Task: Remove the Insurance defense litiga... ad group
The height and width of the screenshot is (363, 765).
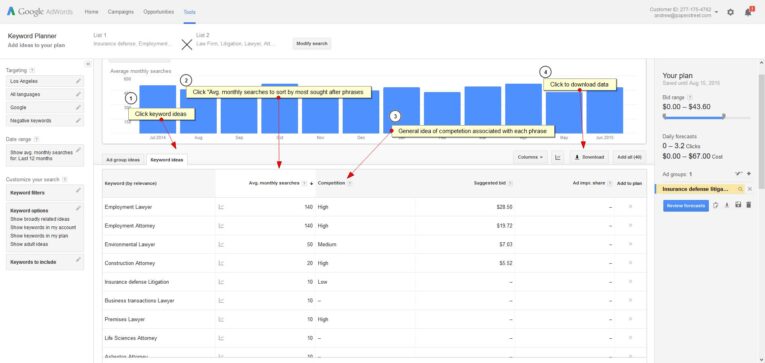Action: tap(750, 189)
